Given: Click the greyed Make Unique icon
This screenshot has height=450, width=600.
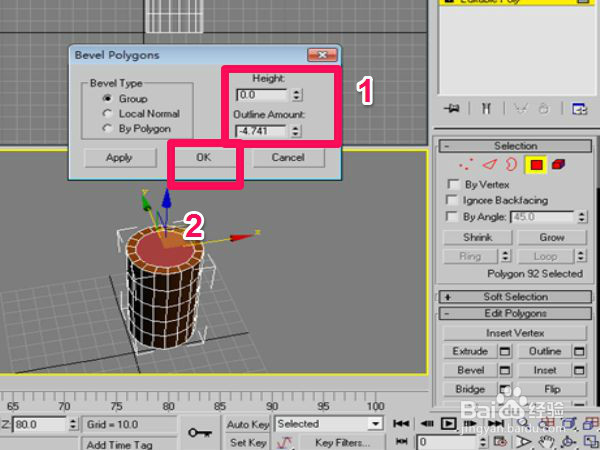Looking at the screenshot, I should coord(520,109).
